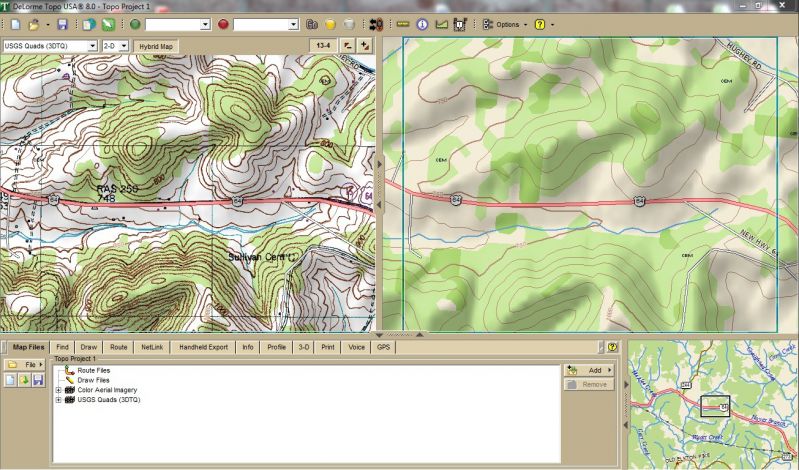Open the dropdown arrow next to Help icon
This screenshot has height=470, width=799.
click(552, 24)
